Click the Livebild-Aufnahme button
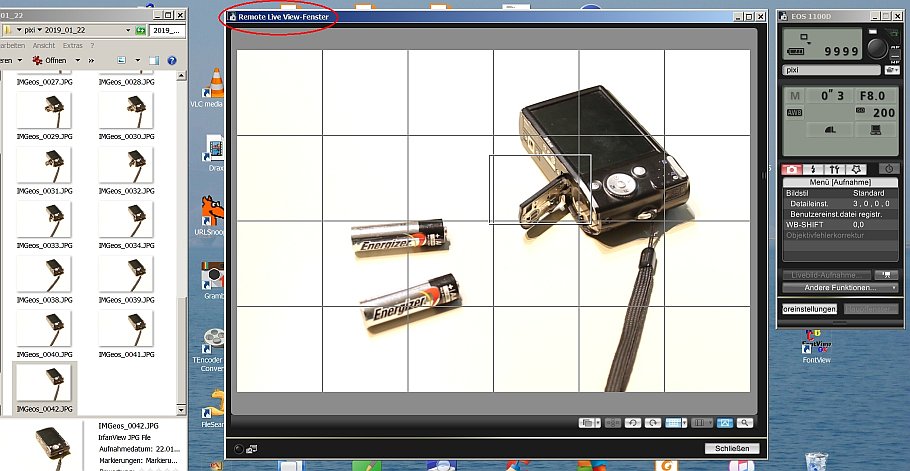Image resolution: width=910 pixels, height=471 pixels. tap(827, 275)
